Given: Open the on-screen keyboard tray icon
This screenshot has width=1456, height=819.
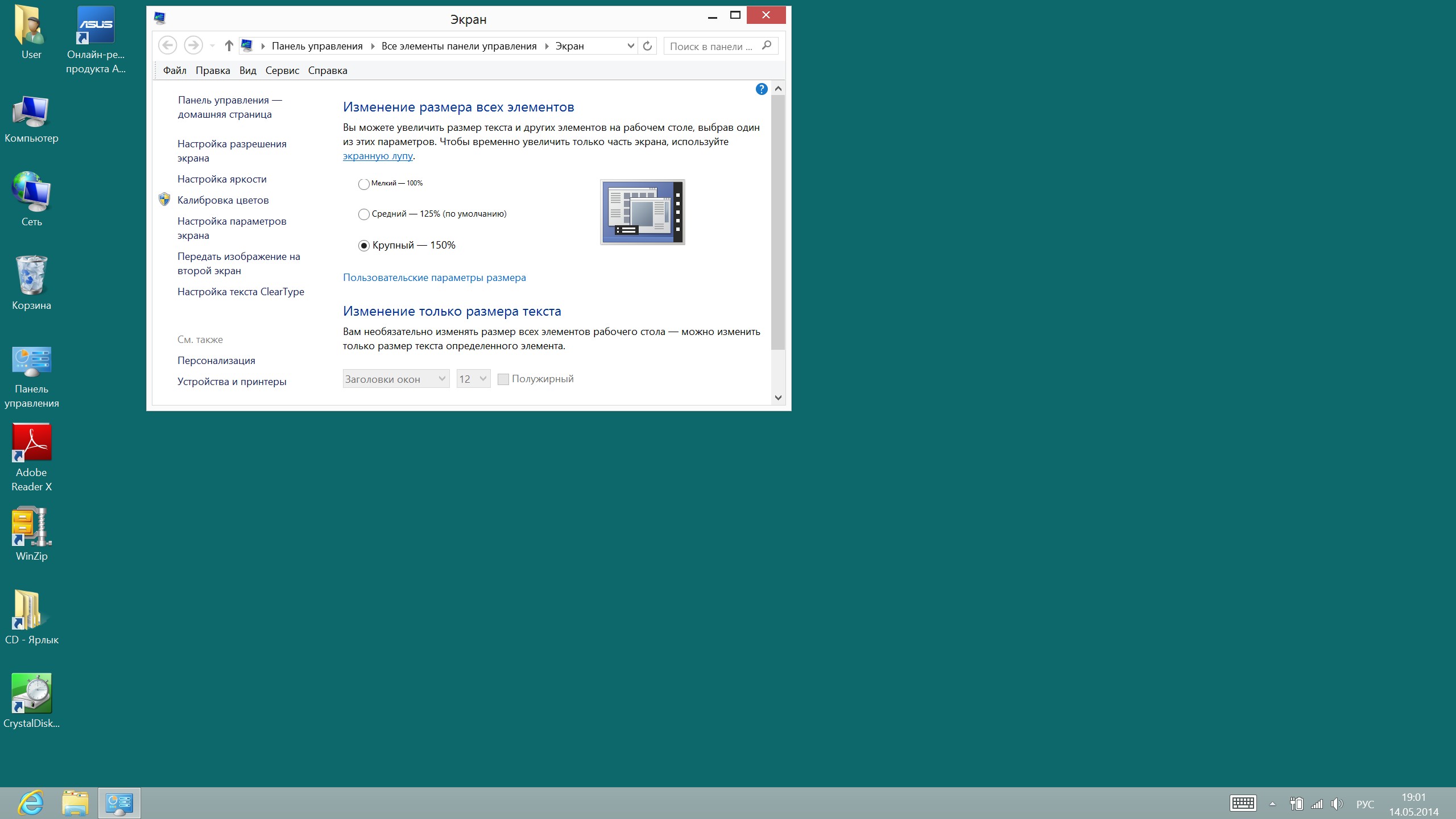Looking at the screenshot, I should [1243, 803].
